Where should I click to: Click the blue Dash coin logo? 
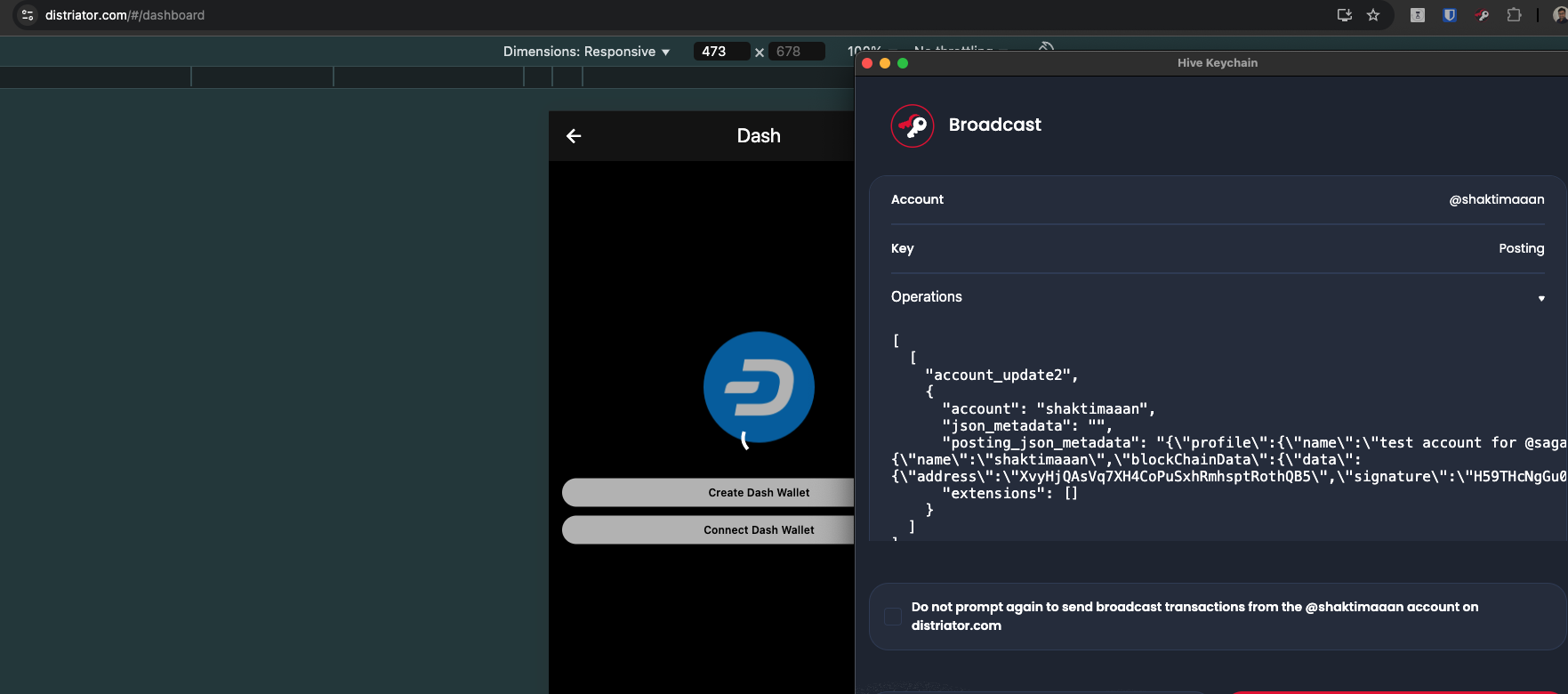click(x=759, y=387)
